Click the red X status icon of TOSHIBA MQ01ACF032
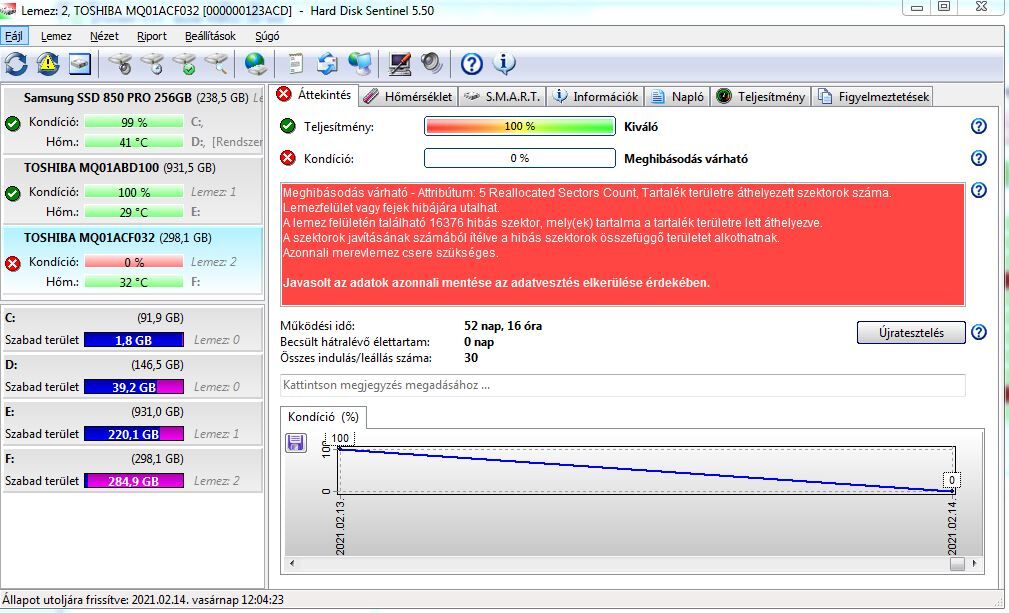Image resolution: width=1009 pixels, height=613 pixels. point(13,262)
